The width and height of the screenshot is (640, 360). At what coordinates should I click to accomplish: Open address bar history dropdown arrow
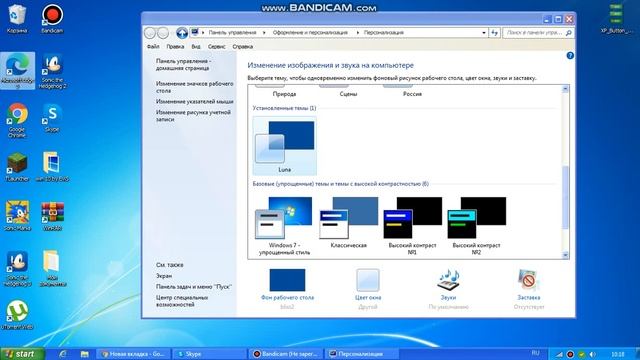[484, 33]
